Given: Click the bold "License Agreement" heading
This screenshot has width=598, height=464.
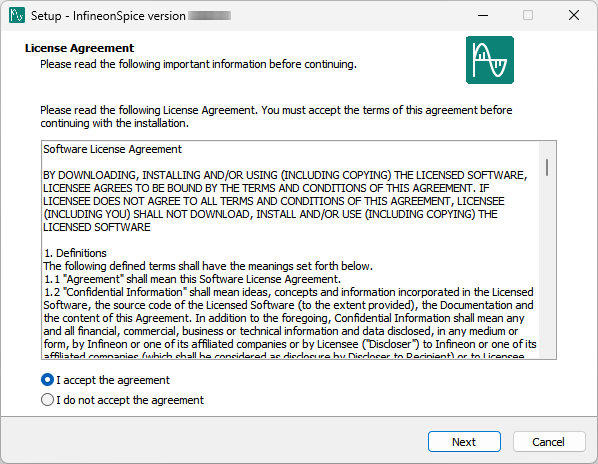Looking at the screenshot, I should click(79, 48).
